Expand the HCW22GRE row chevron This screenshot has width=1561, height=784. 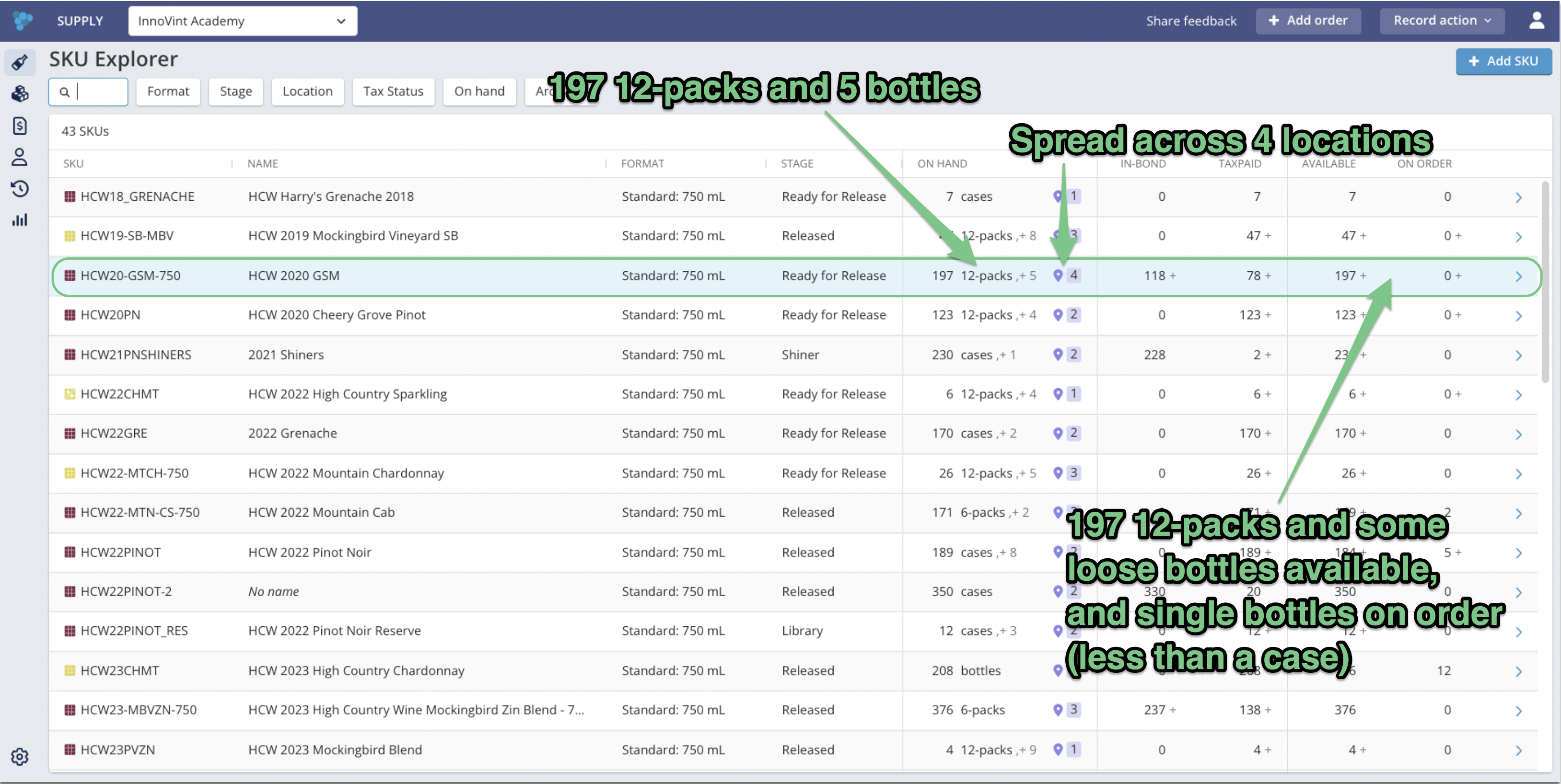point(1519,435)
